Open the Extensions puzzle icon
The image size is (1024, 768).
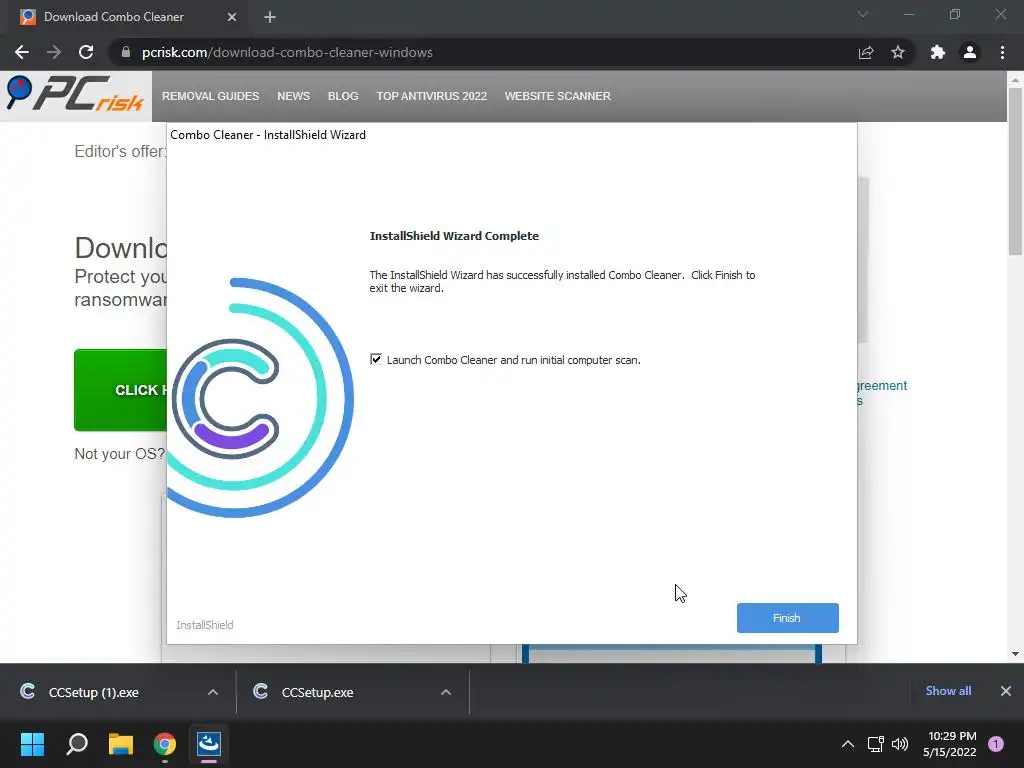click(938, 52)
